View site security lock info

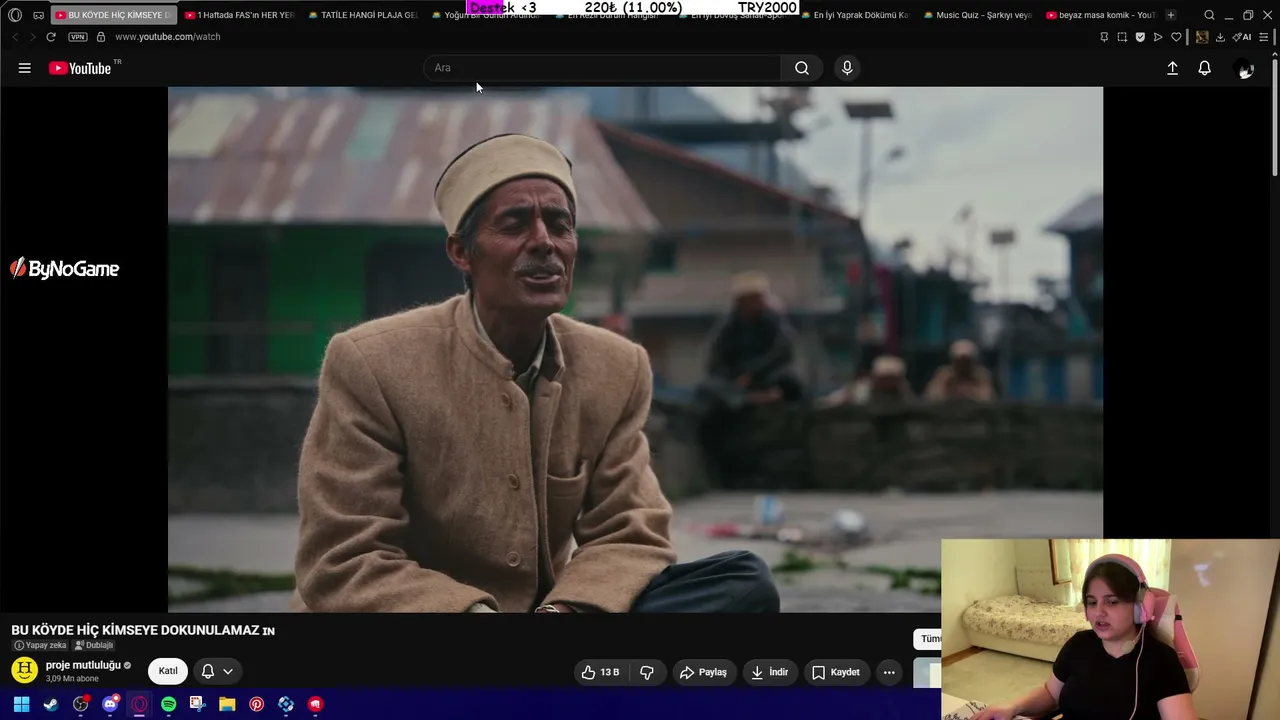[x=101, y=37]
